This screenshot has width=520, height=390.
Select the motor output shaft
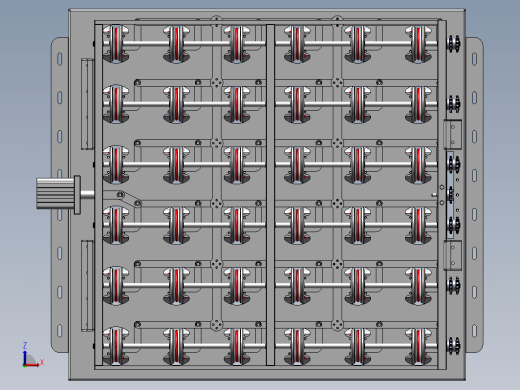(88, 194)
